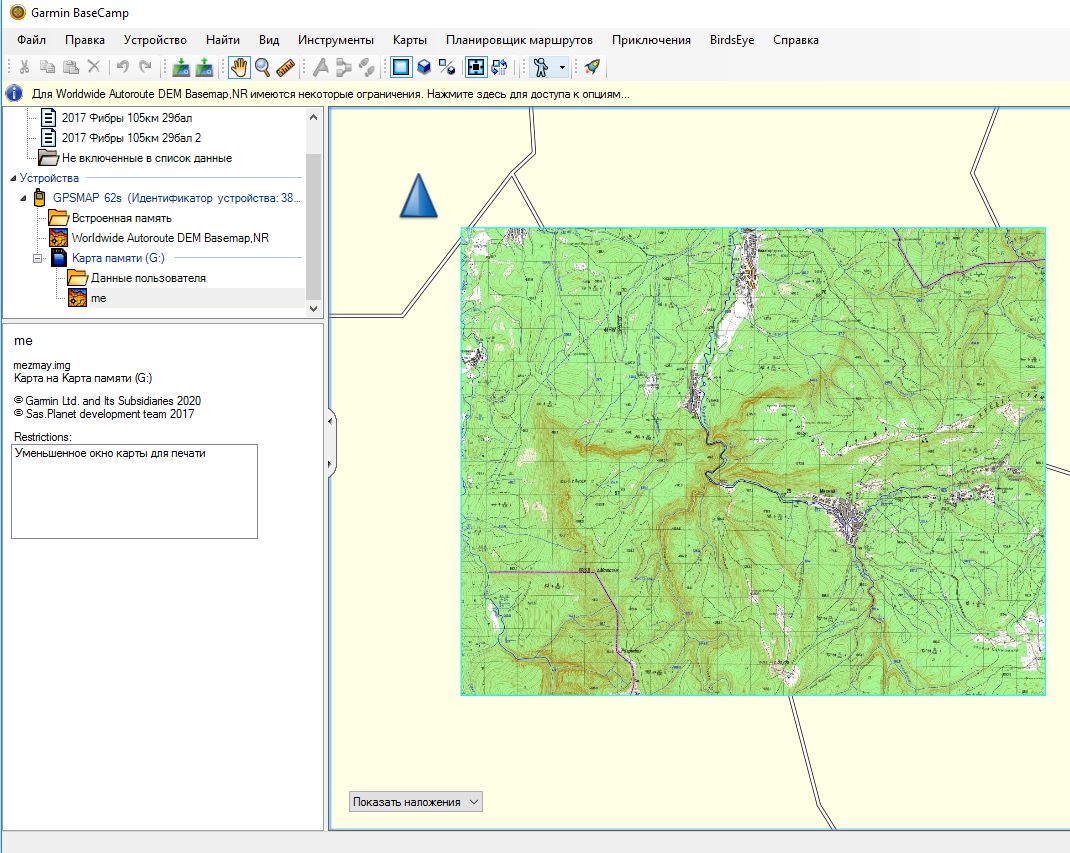Screen dimensions: 1070x853
Task: Open the Показать наложения dropdown
Action: pos(416,801)
